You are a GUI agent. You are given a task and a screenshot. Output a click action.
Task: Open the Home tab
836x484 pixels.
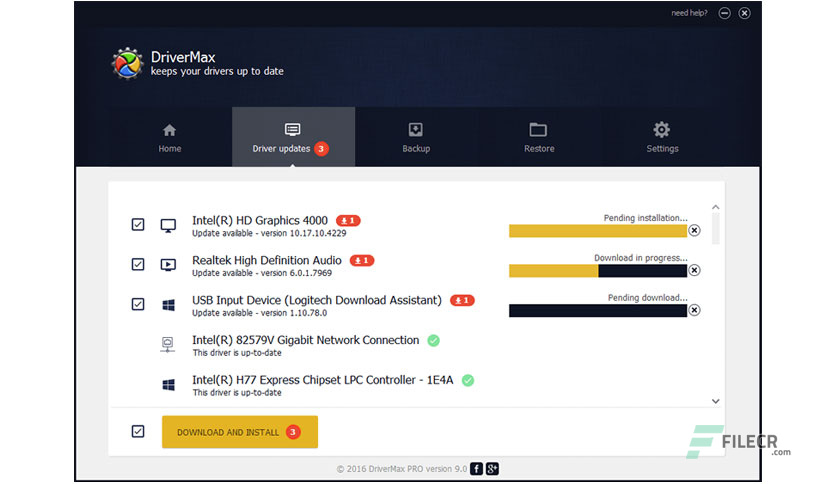[x=170, y=137]
